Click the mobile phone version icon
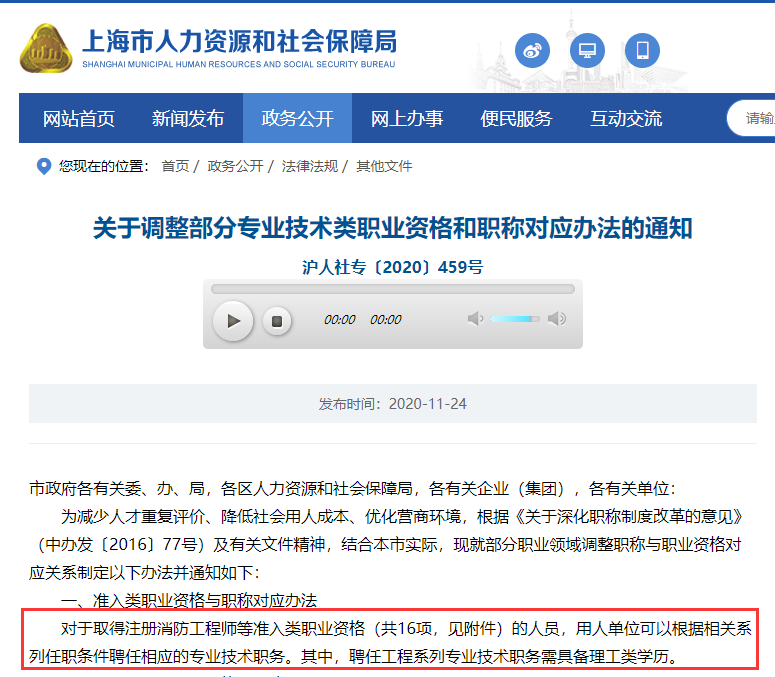The image size is (775, 677). (642, 50)
